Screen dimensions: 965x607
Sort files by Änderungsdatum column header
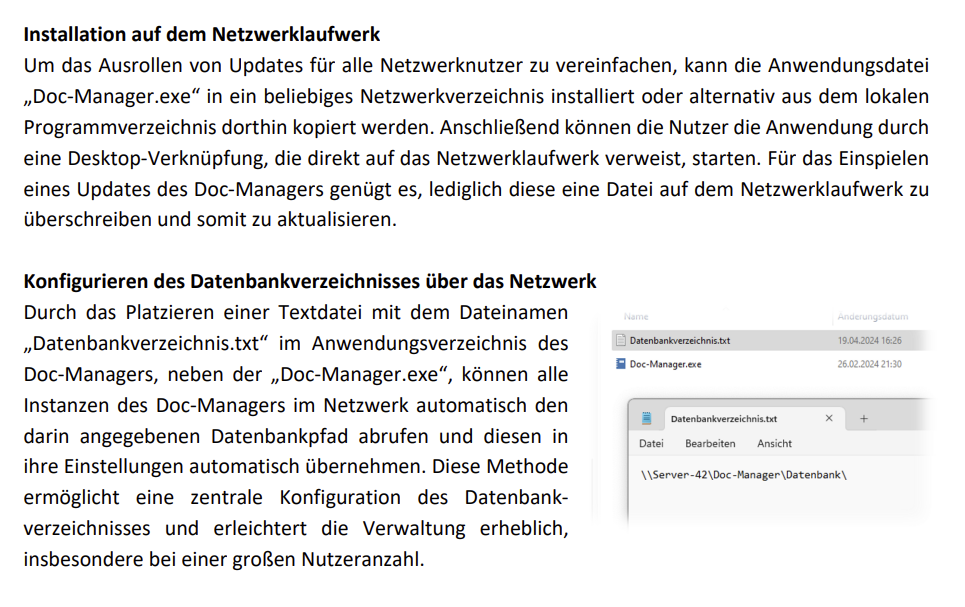(873, 316)
